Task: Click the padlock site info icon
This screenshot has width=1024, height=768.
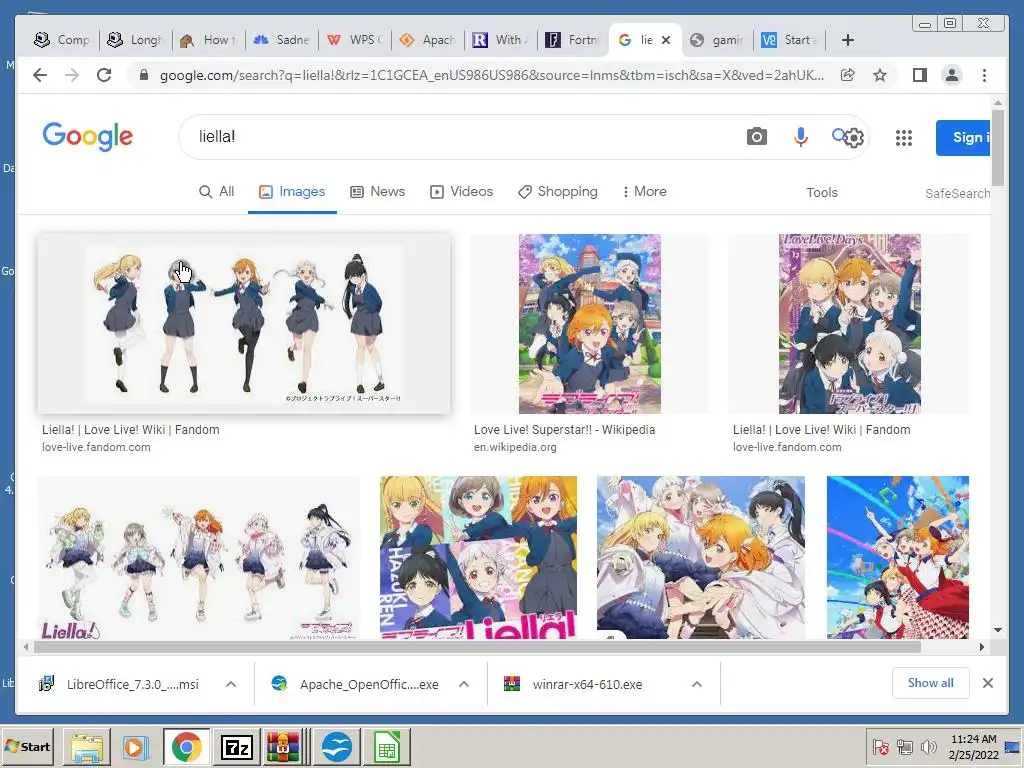Action: 144,75
